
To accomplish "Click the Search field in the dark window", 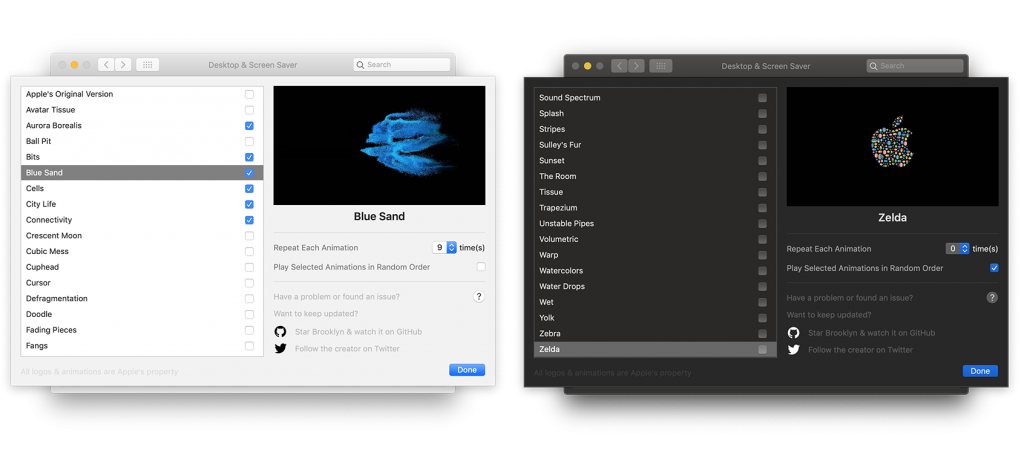I will tap(915, 66).
